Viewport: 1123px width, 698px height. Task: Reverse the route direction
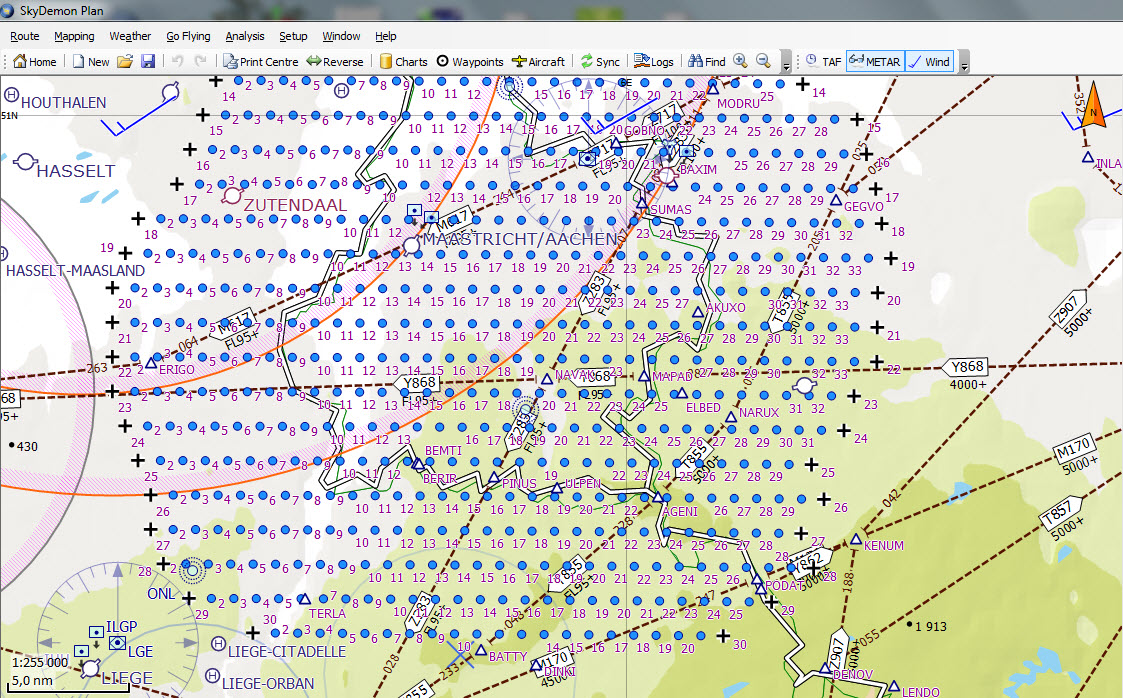coord(335,61)
